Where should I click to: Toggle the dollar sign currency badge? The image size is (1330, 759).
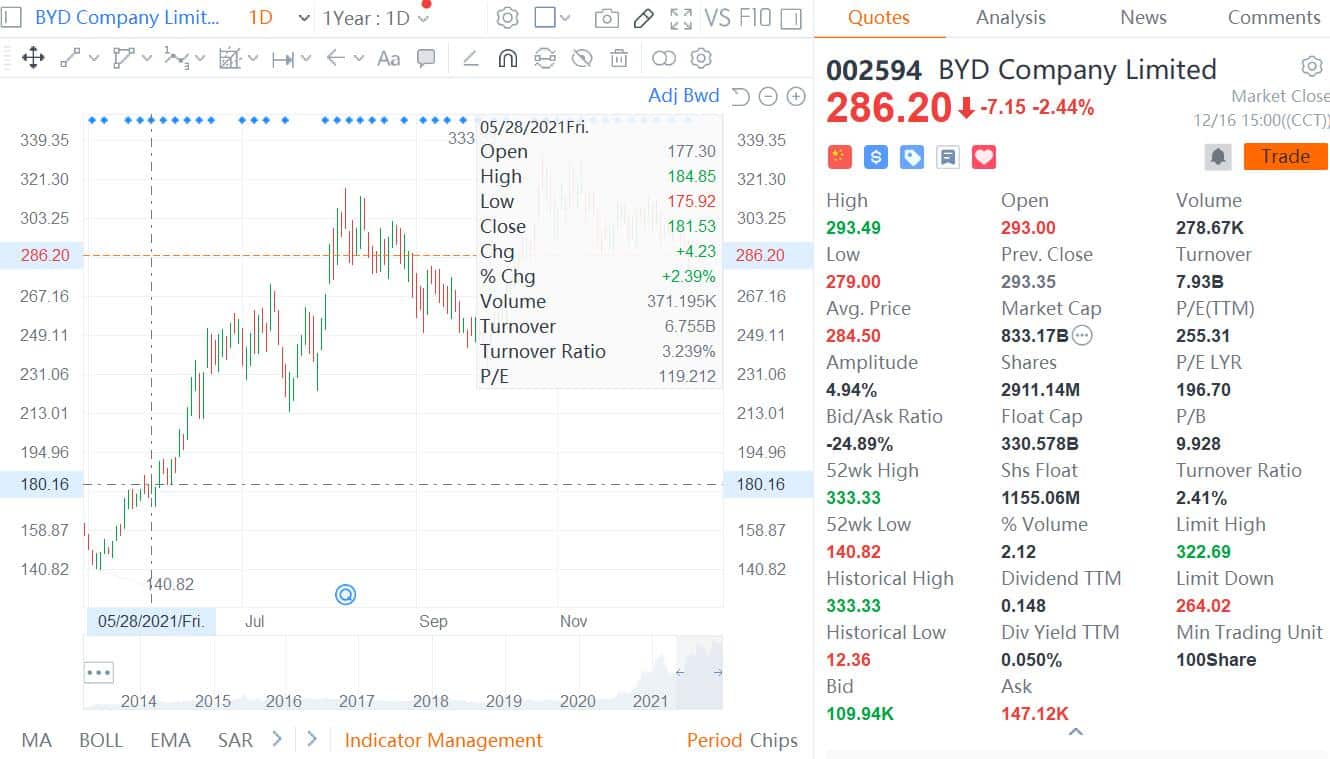pyautogui.click(x=875, y=157)
